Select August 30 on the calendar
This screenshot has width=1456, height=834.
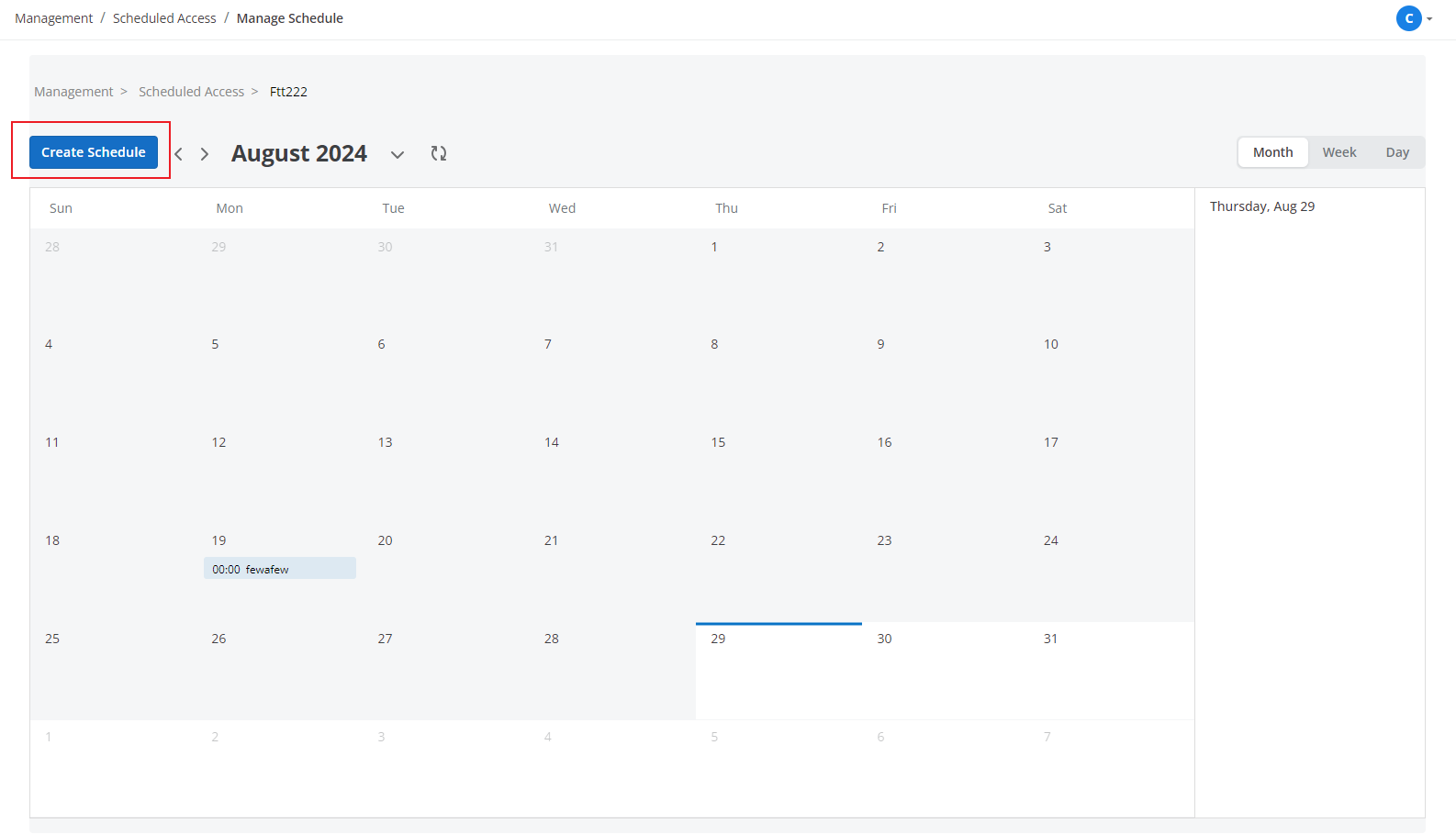pyautogui.click(x=884, y=639)
